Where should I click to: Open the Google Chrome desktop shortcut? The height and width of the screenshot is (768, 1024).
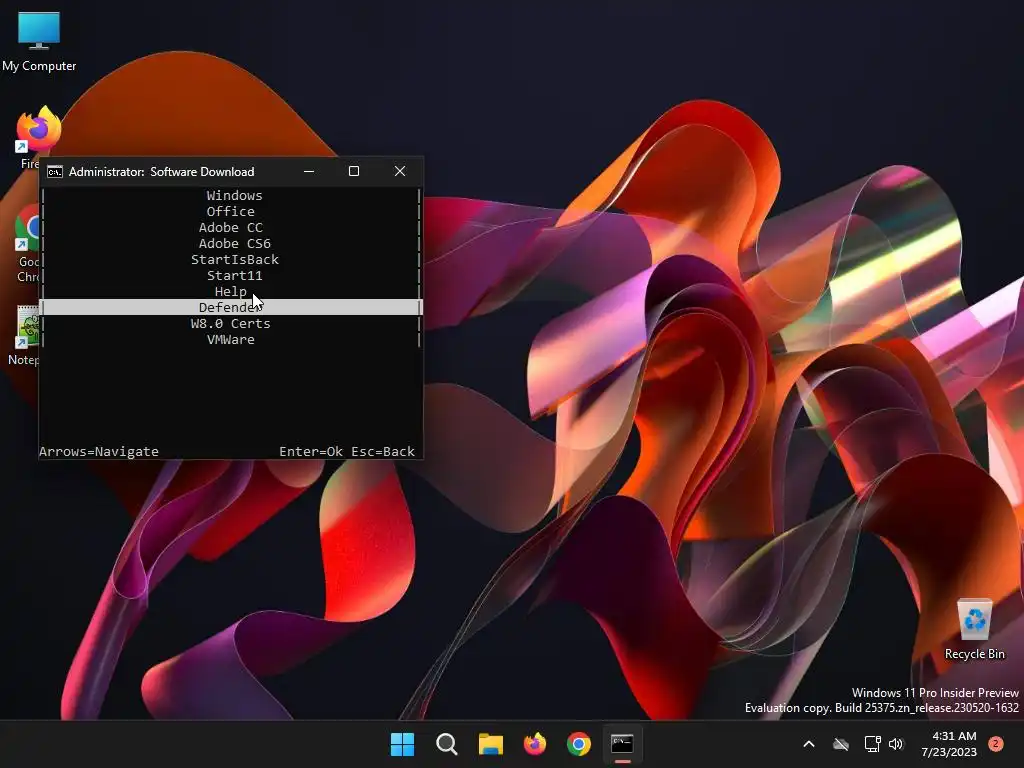27,244
